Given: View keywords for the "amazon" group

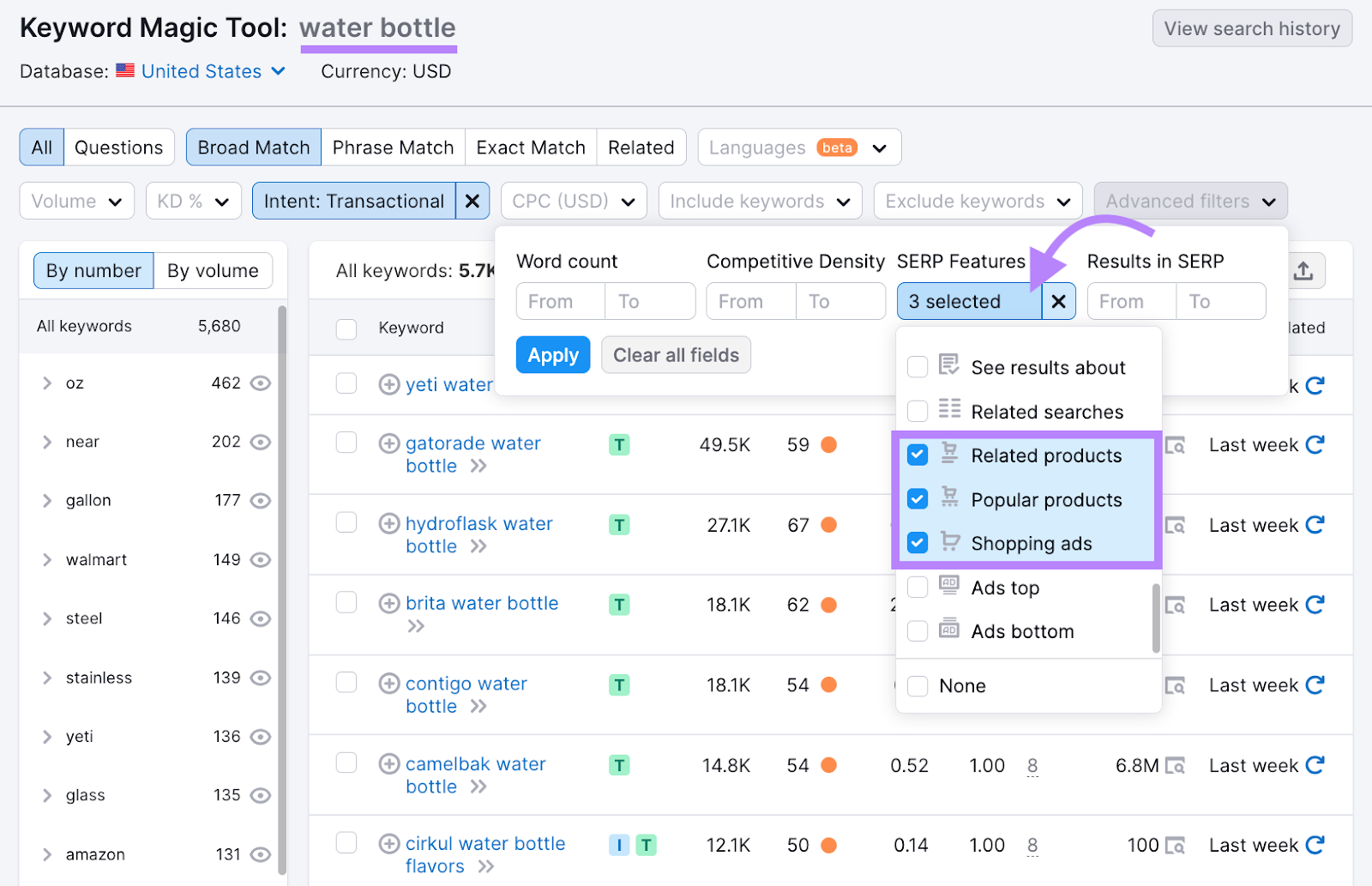Looking at the screenshot, I should (x=261, y=854).
